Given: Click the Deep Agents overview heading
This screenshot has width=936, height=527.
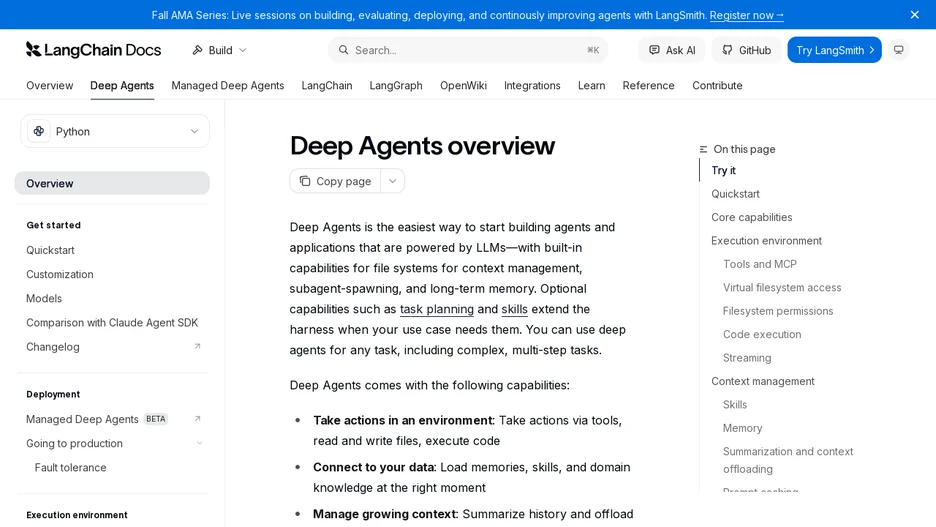Looking at the screenshot, I should [422, 146].
